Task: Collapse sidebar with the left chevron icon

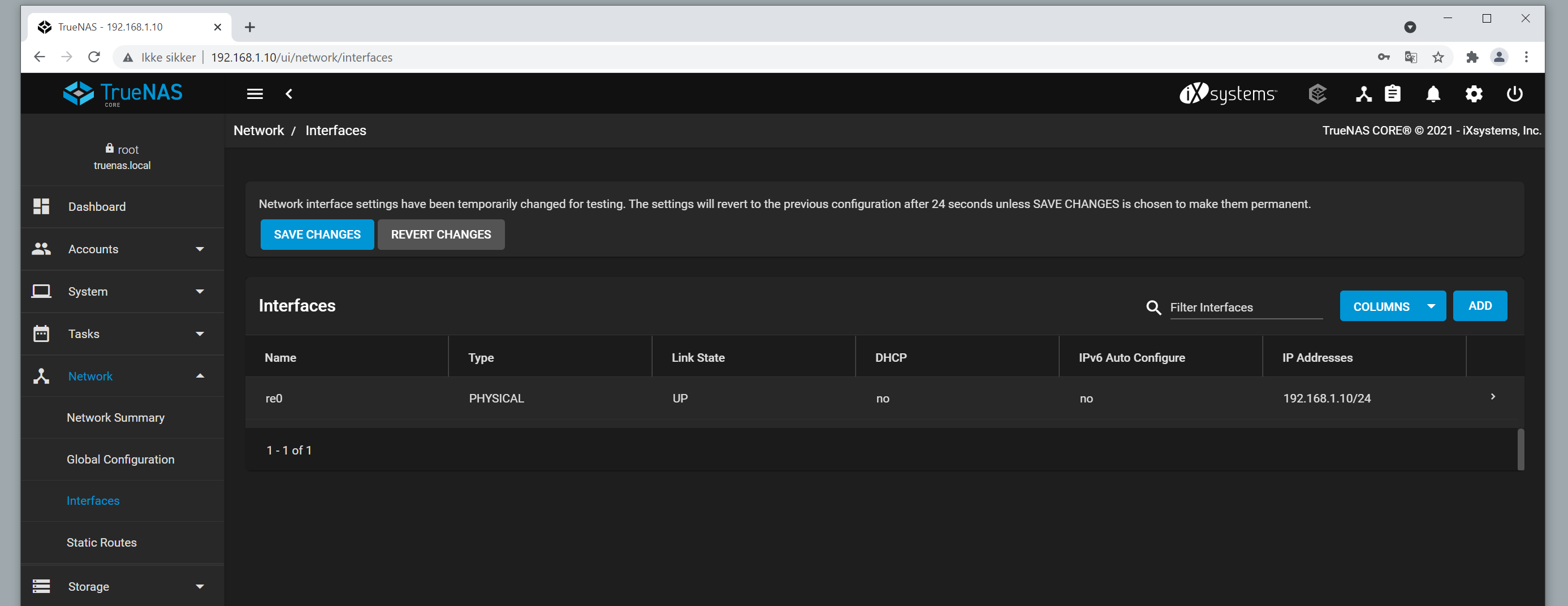Action: [x=289, y=94]
